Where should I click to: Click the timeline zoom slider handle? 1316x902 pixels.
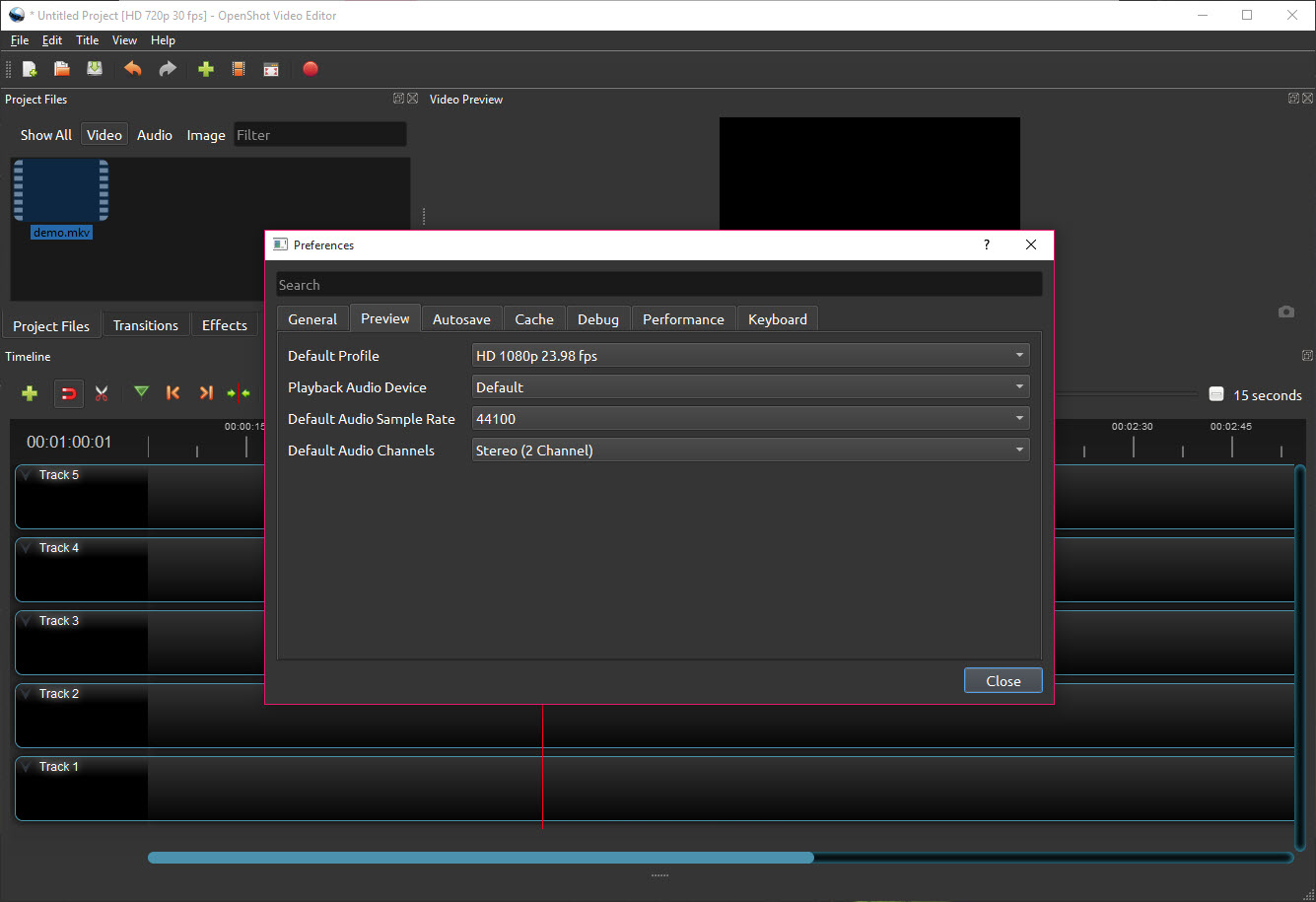coord(1216,394)
